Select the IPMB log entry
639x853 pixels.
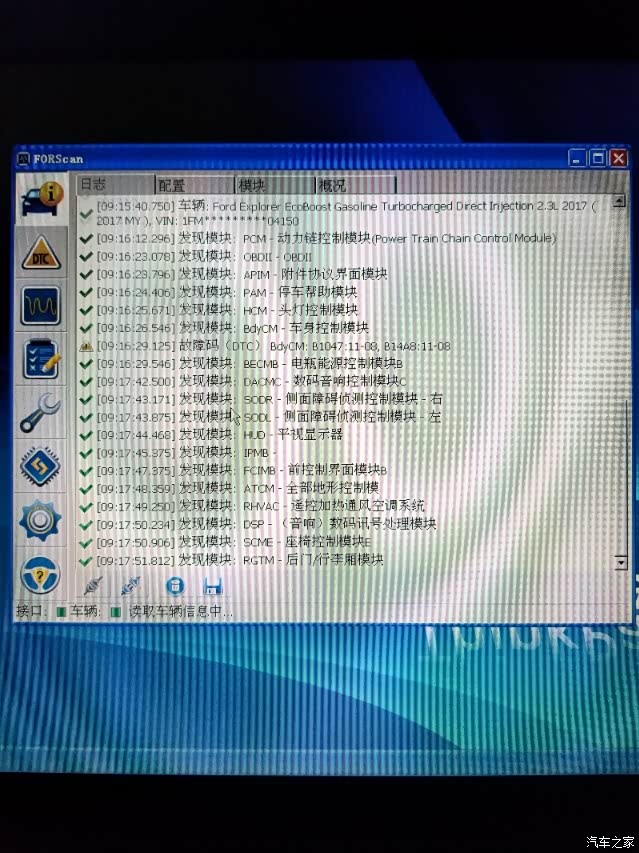187,453
